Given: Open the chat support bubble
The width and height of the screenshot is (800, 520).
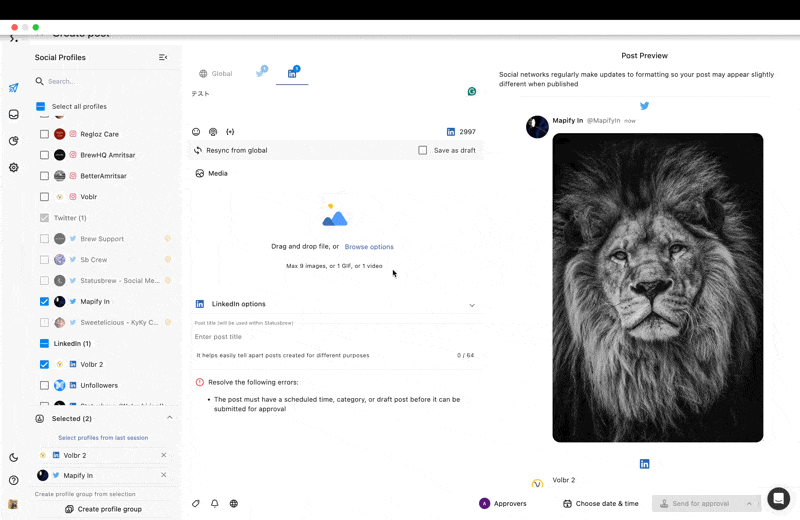Looking at the screenshot, I should click(779, 498).
